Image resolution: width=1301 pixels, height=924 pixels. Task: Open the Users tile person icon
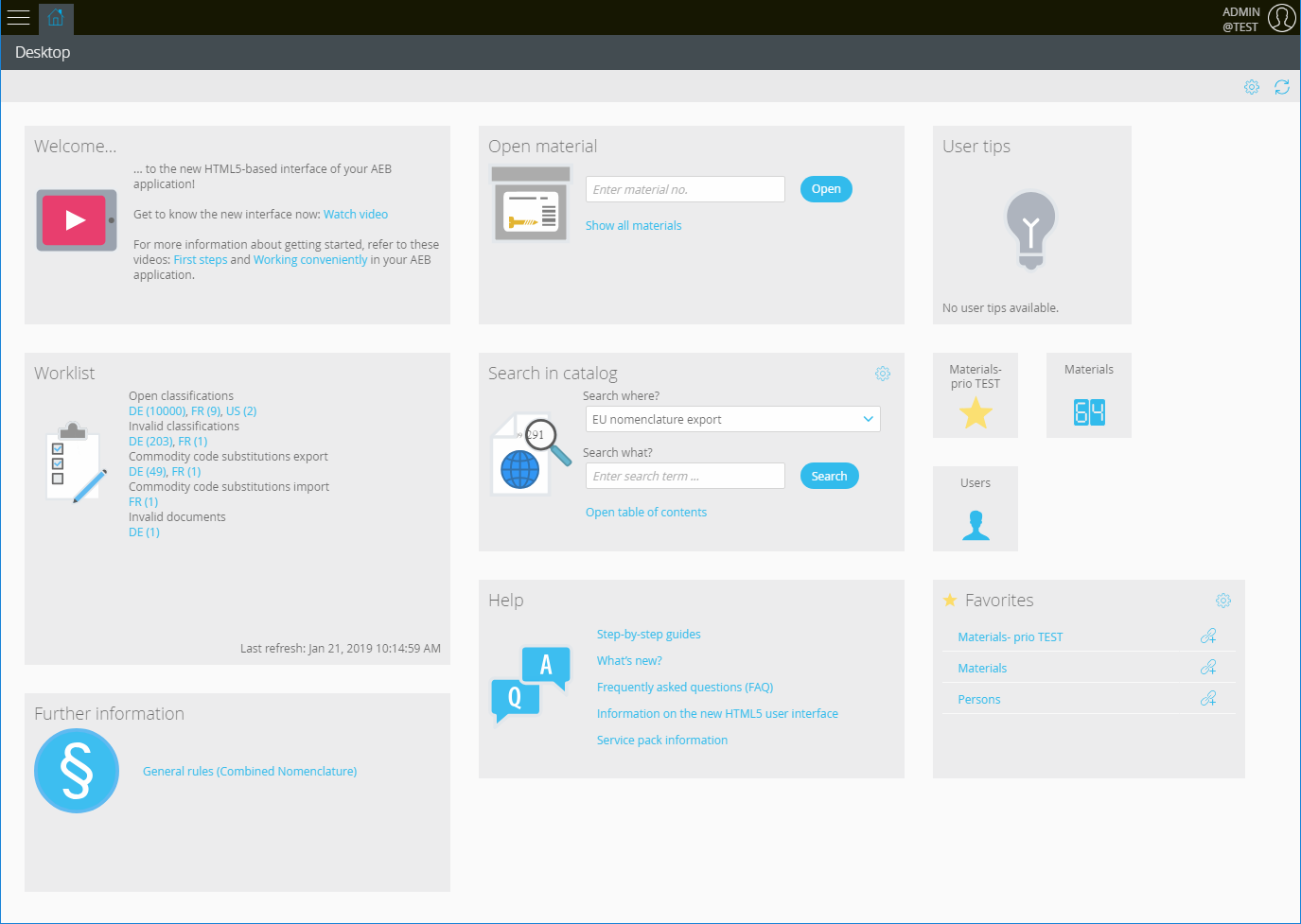pyautogui.click(x=976, y=523)
